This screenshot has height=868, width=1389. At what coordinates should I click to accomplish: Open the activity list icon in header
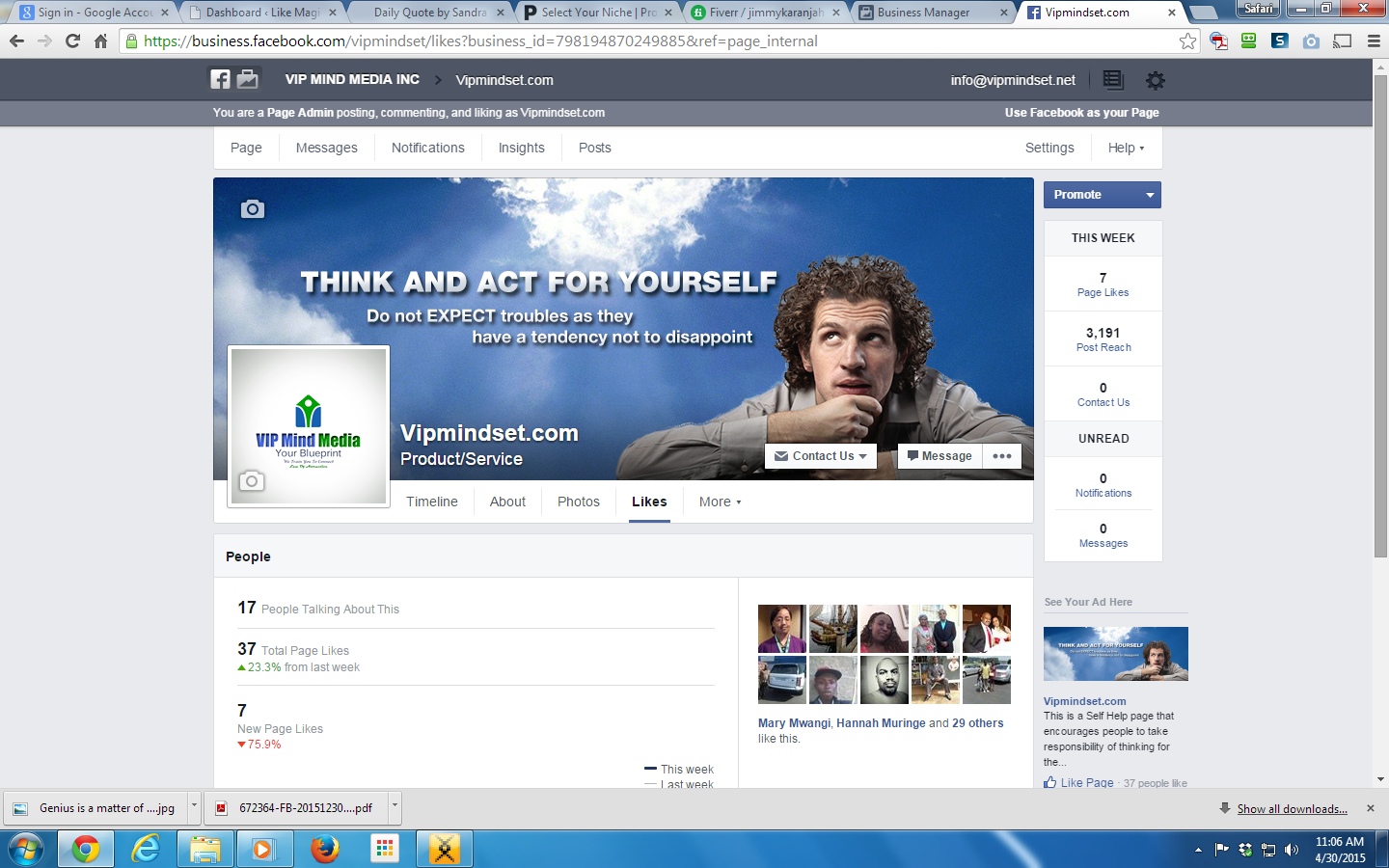1113,80
